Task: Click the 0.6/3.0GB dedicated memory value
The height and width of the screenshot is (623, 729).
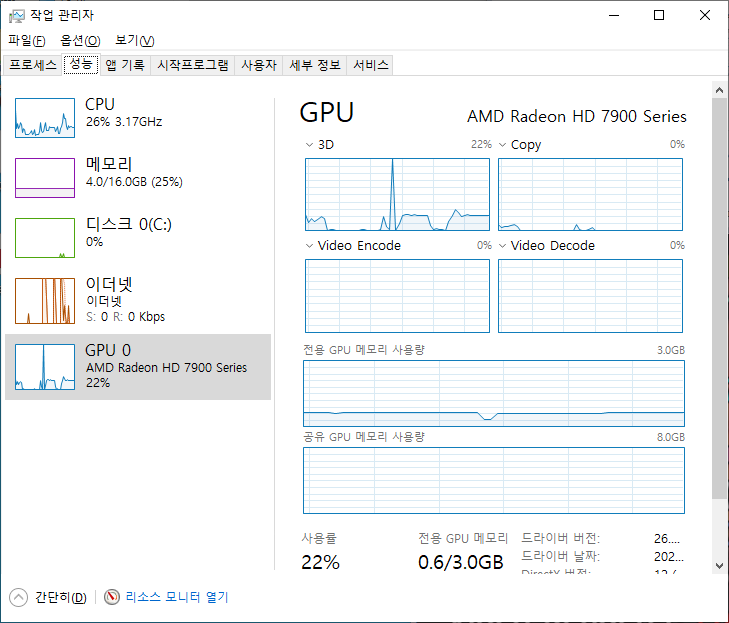Action: pyautogui.click(x=461, y=562)
